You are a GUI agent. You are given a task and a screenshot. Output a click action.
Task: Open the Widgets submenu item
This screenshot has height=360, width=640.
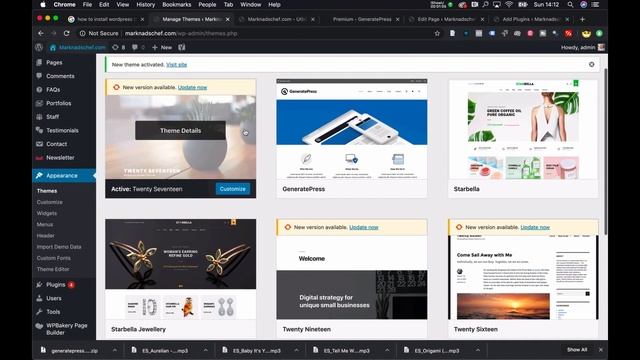coord(47,213)
